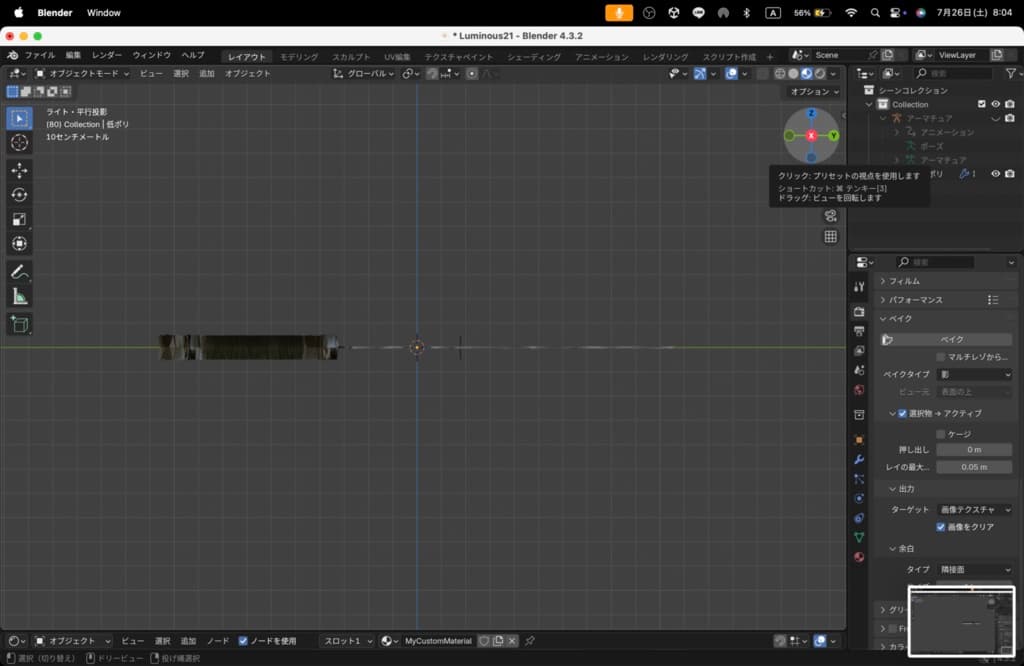Select the Rotate tool in left toolbar
Screen dimensions: 1024x666
(x=19, y=195)
